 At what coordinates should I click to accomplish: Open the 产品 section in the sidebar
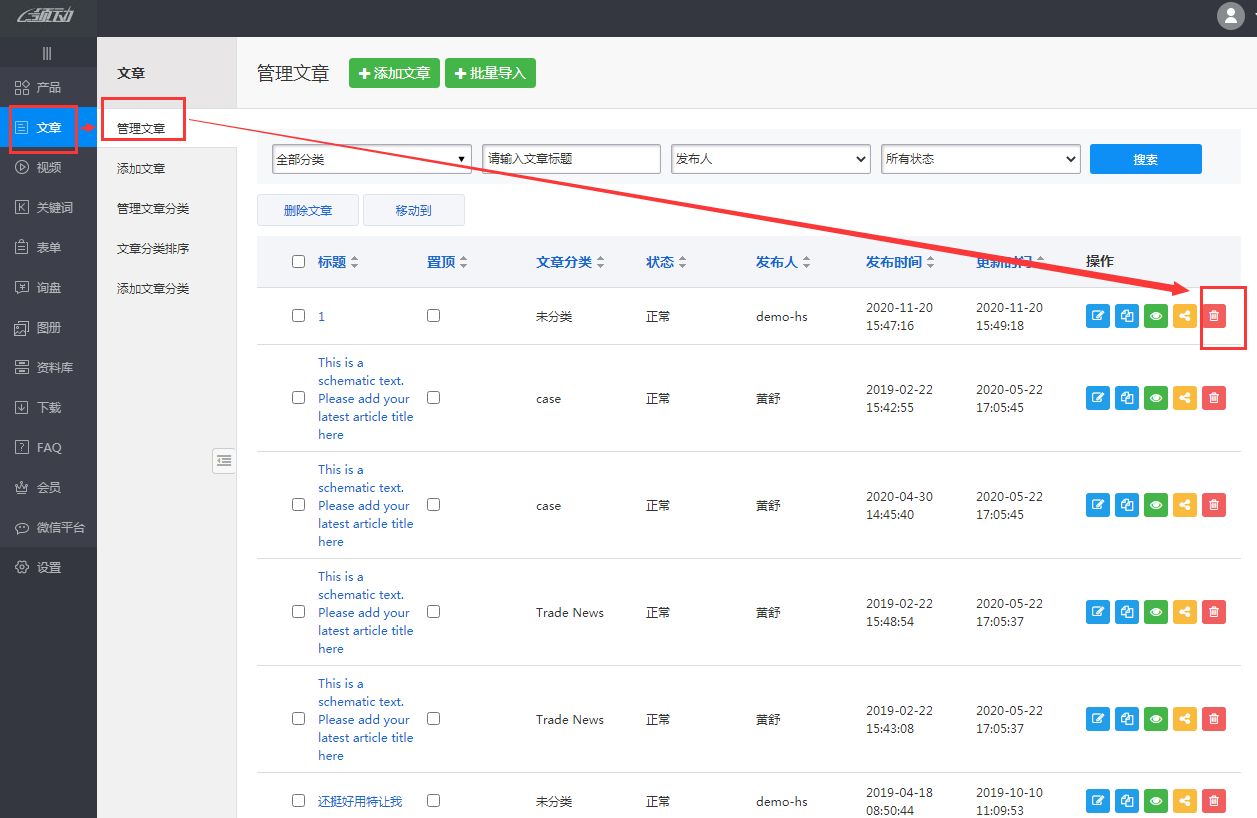tap(45, 87)
